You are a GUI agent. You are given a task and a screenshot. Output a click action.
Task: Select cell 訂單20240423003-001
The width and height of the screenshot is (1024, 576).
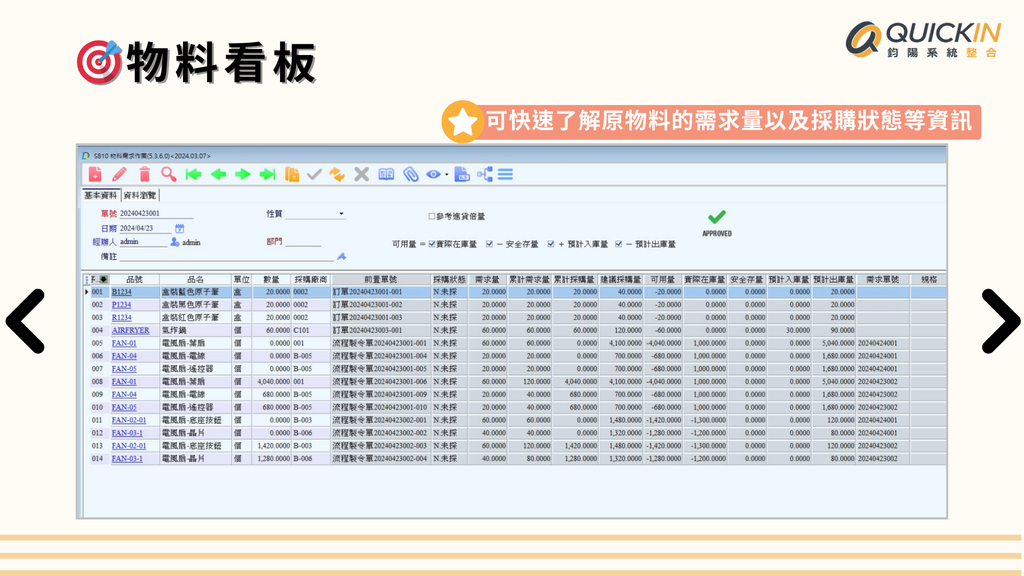[x=381, y=330]
